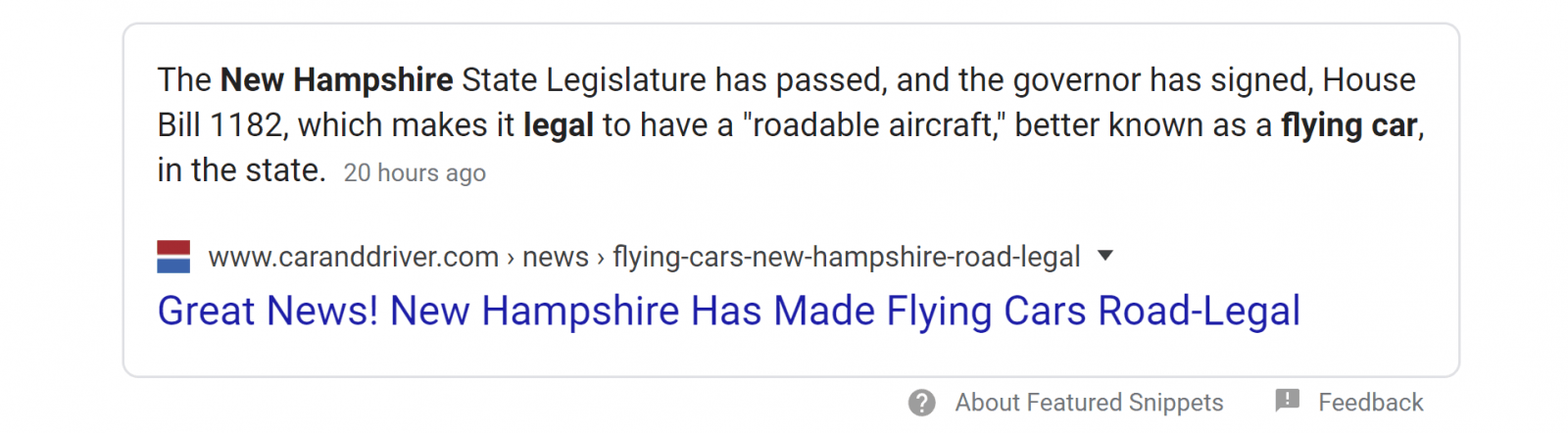
Task: Open the Great News! New Hampshire headline link
Action: coord(728,312)
